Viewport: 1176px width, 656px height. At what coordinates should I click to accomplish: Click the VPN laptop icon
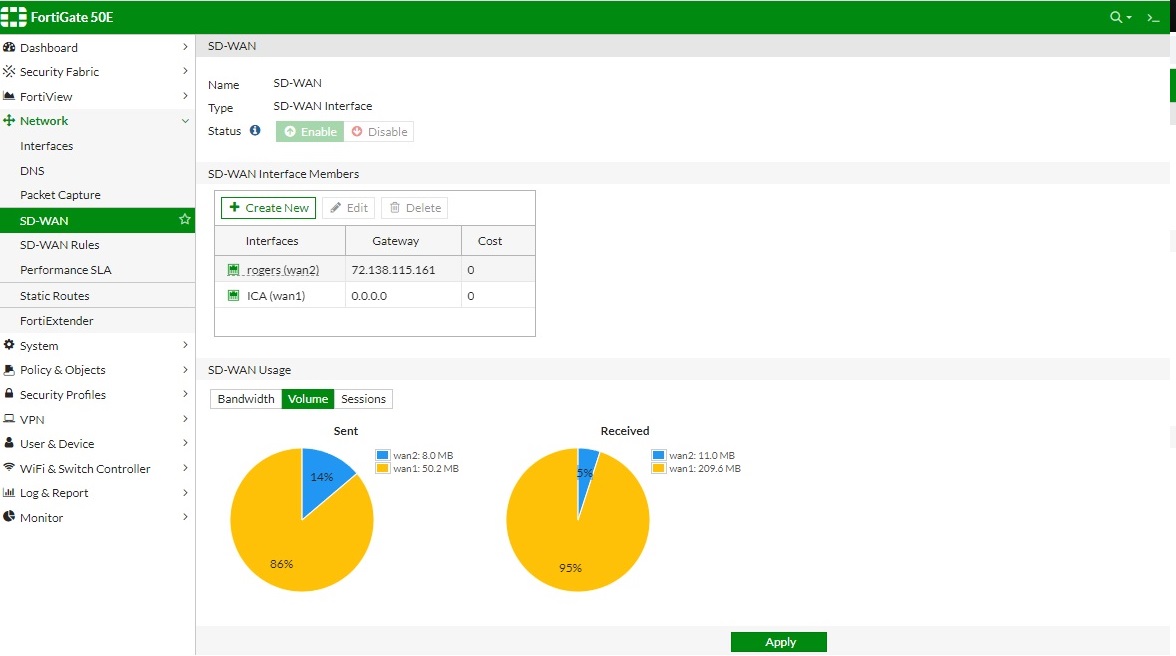[9, 418]
